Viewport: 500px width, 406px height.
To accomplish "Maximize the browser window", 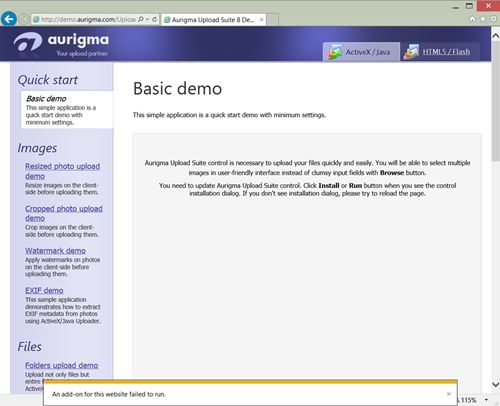I will tap(469, 6).
